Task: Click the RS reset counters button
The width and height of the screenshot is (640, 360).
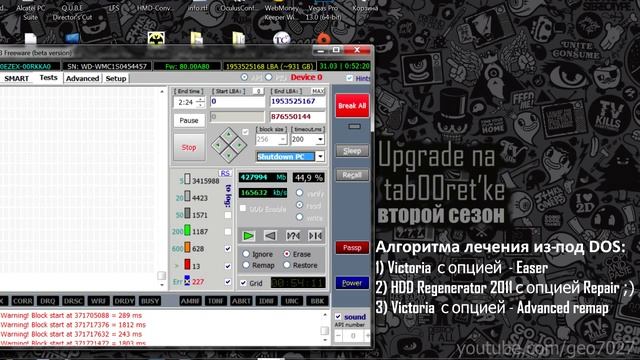Action: click(225, 173)
